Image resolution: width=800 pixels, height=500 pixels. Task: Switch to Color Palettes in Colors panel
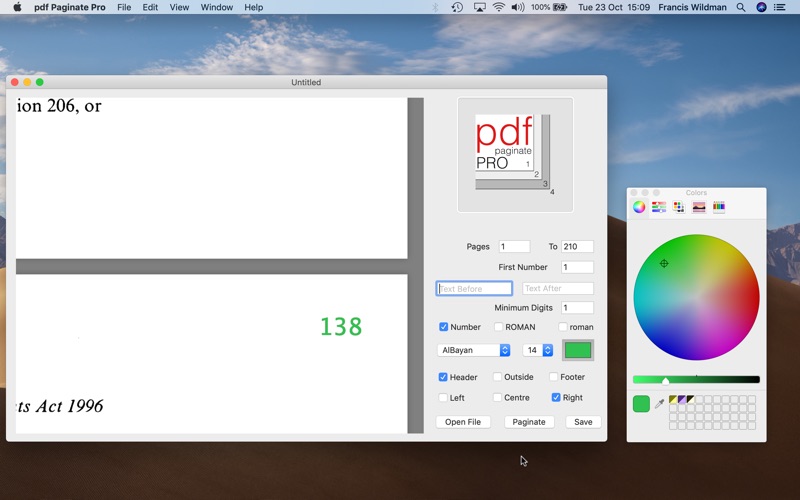point(679,207)
